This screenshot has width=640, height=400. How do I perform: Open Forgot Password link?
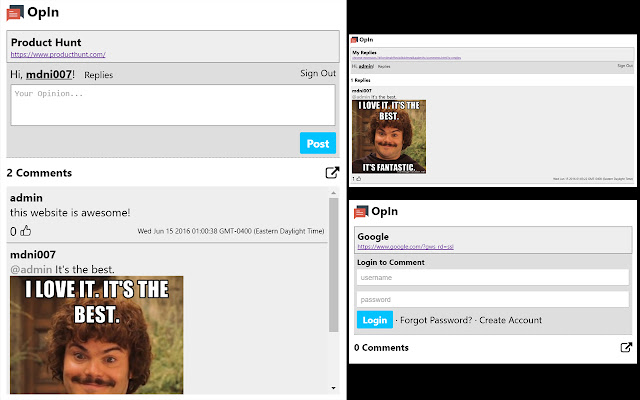(x=436, y=320)
